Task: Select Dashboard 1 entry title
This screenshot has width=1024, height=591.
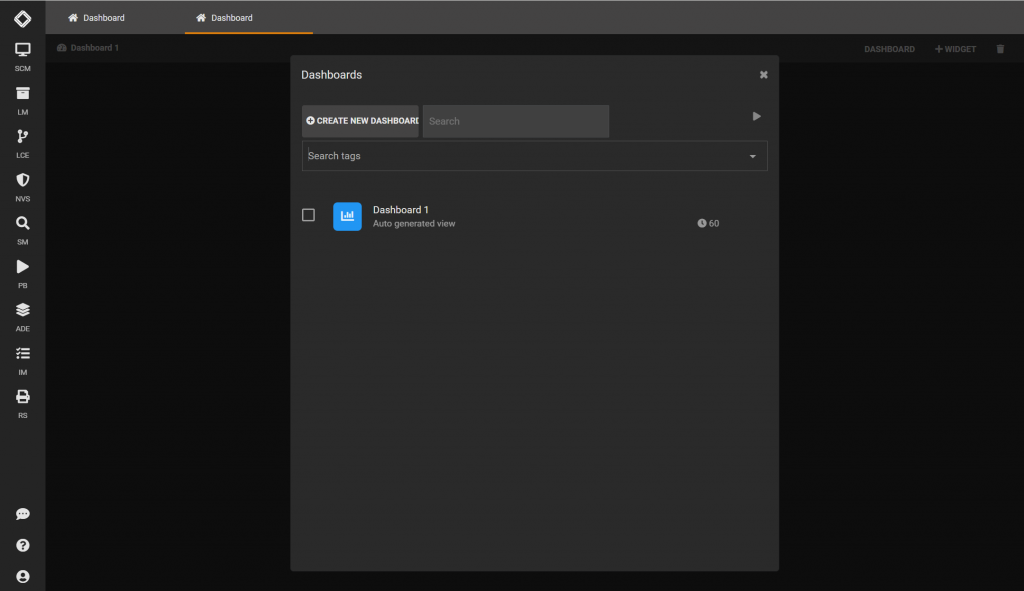Action: [x=401, y=210]
